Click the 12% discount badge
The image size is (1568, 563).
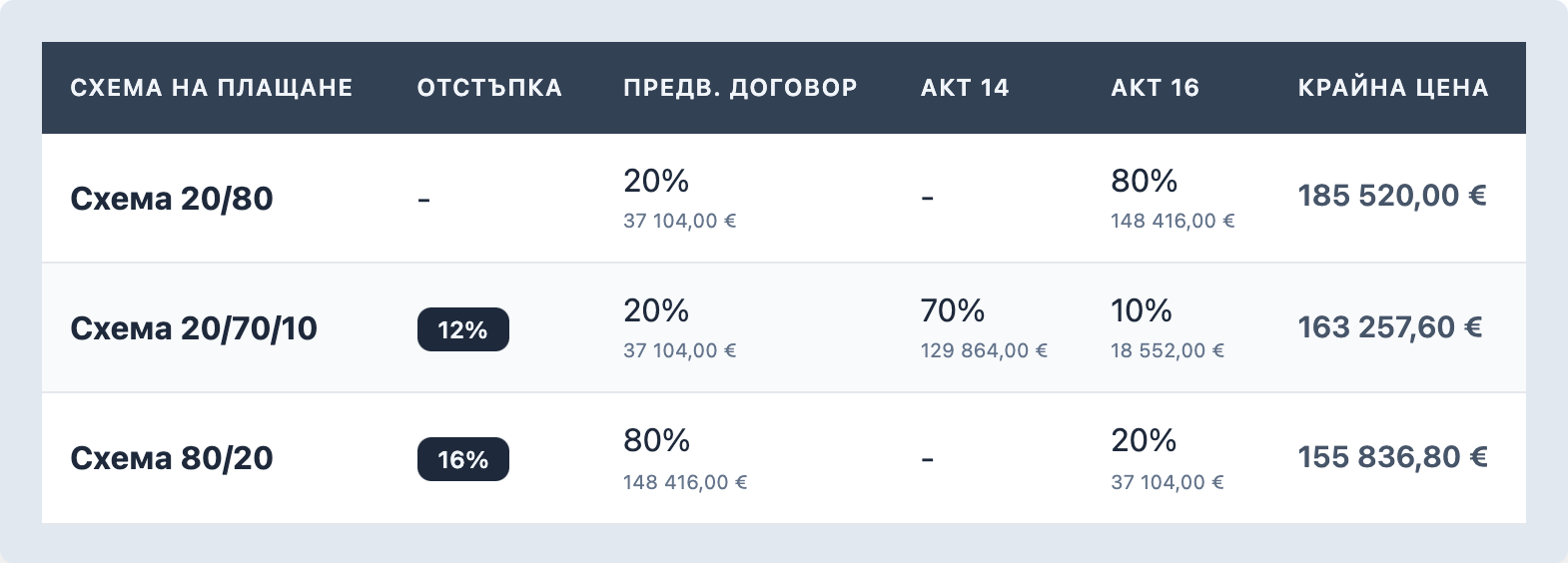tap(462, 329)
